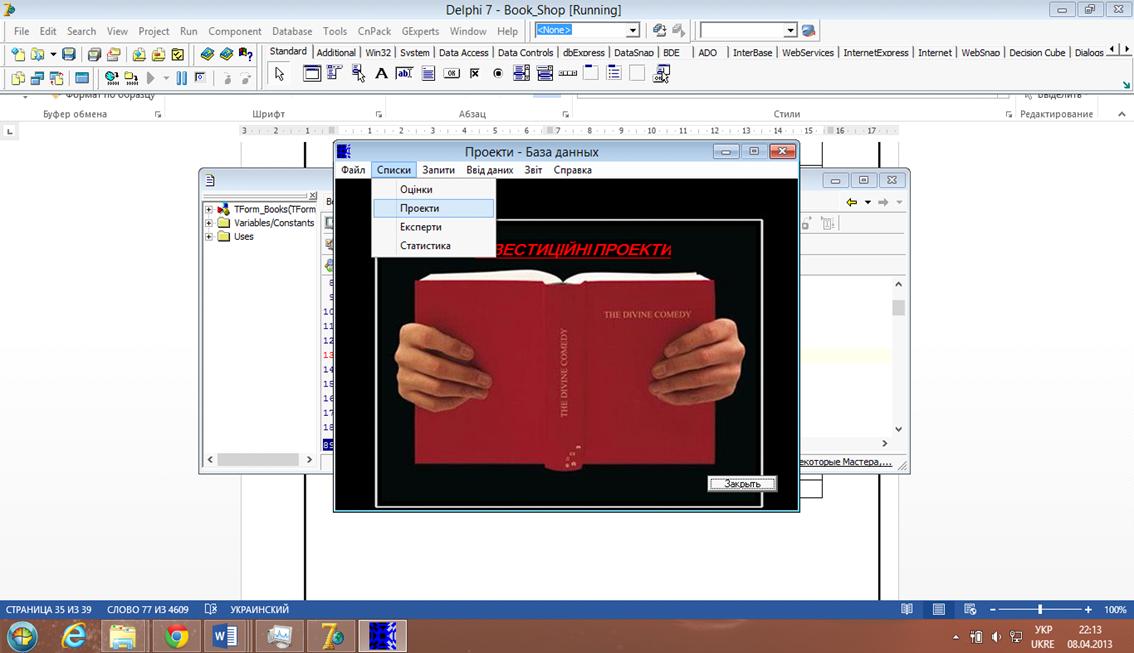This screenshot has width=1134, height=653.
Task: Switch to the Data Access palette tab
Action: (x=463, y=53)
